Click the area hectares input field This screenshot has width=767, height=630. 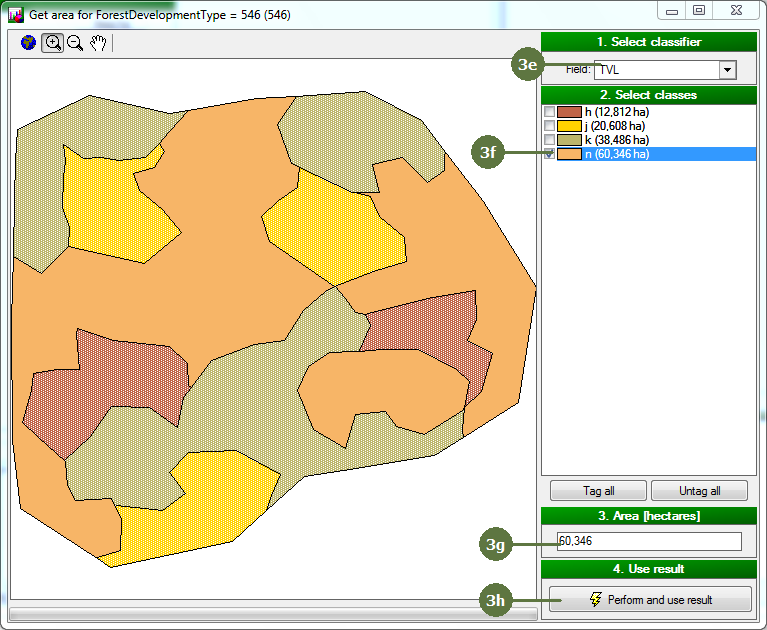coord(649,541)
